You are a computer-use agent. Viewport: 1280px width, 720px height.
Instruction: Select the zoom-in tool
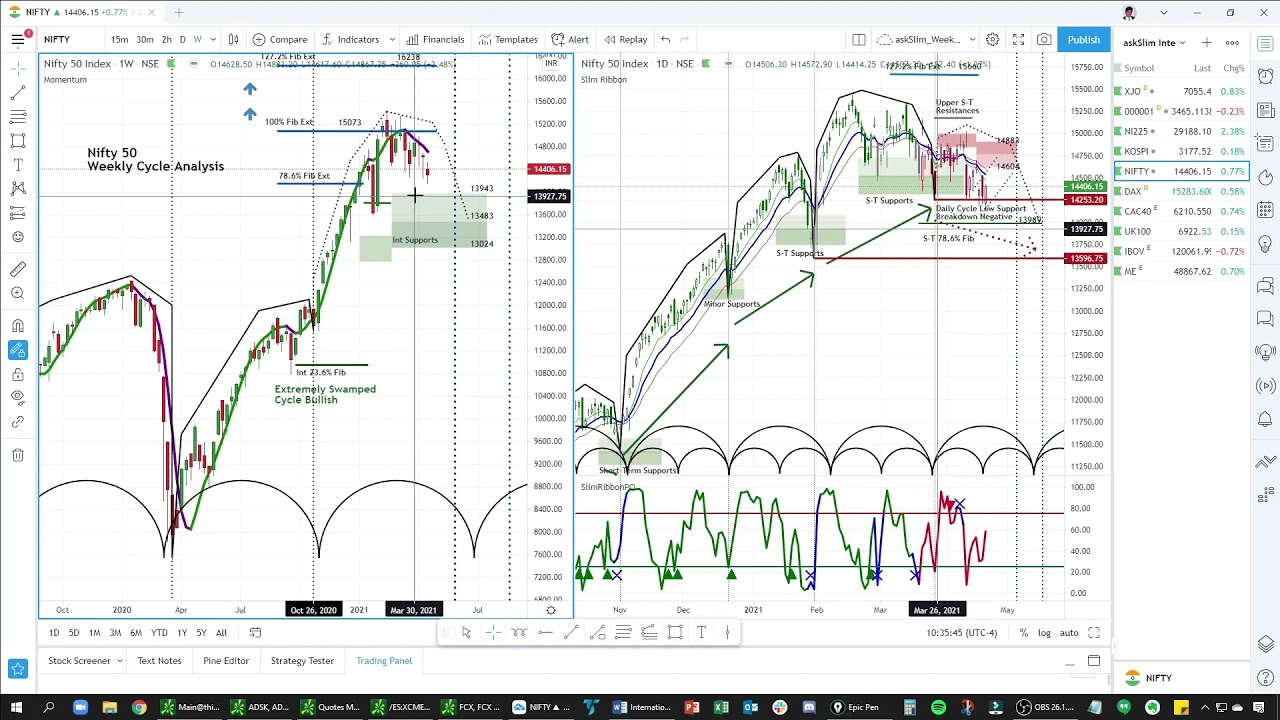[x=18, y=293]
